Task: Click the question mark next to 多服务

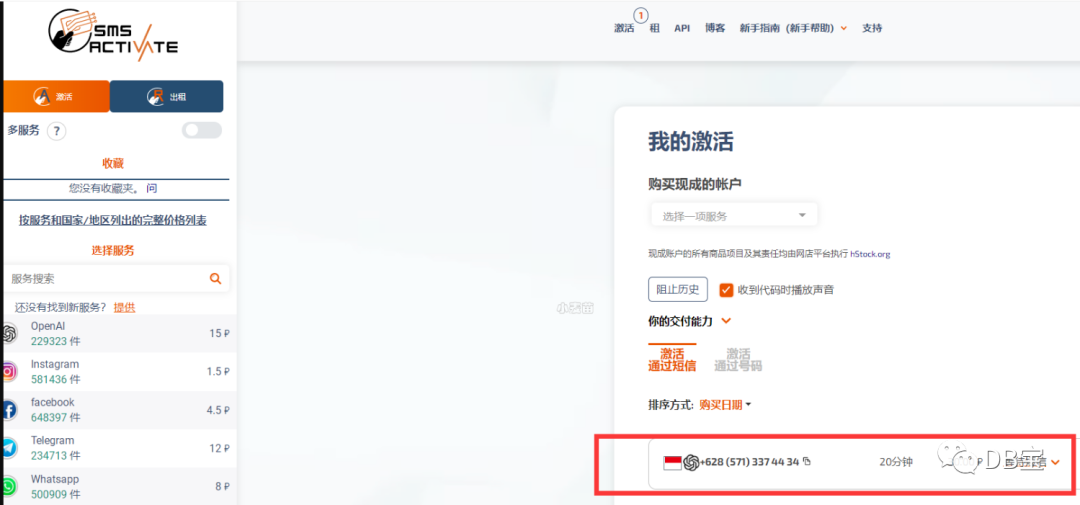Action: (56, 131)
